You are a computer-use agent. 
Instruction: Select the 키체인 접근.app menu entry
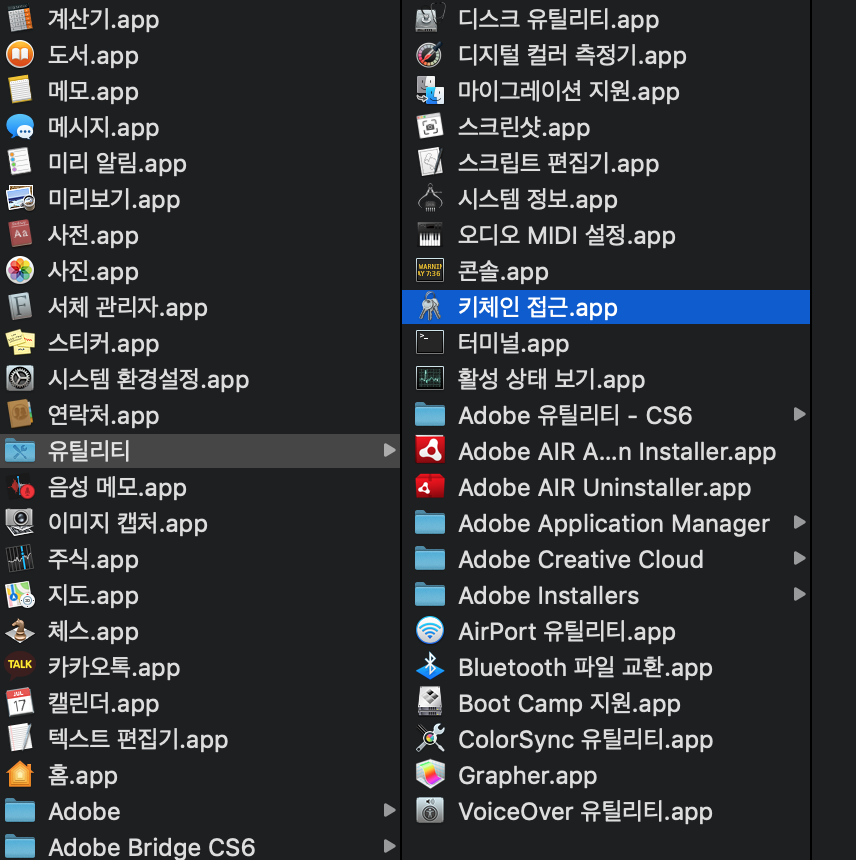(605, 307)
